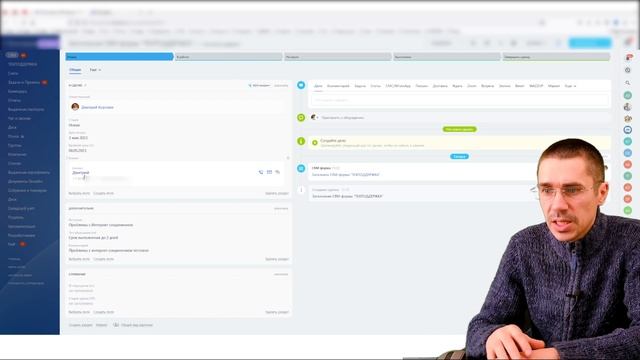Select the 'Звонок' timeline tab
The width and height of the screenshot is (640, 360).
[x=504, y=86]
